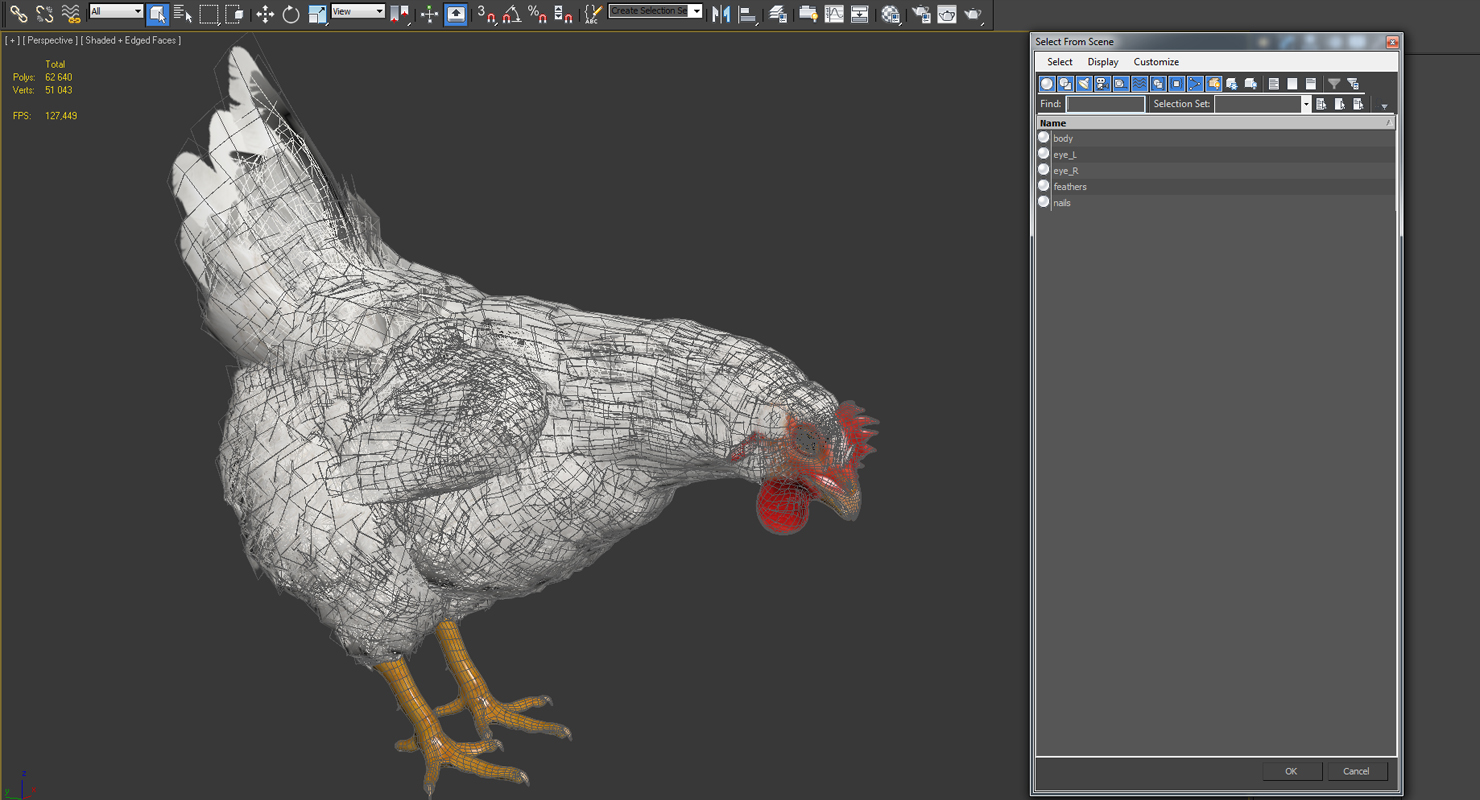Open the Rendered Frame Window

947,14
